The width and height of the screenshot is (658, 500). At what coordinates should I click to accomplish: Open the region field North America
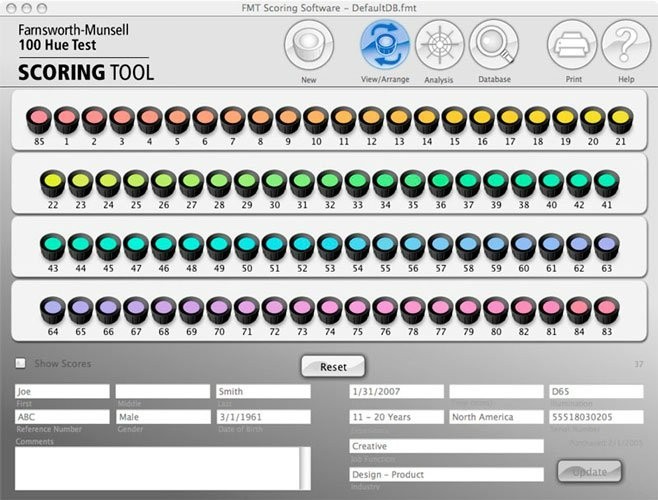496,417
